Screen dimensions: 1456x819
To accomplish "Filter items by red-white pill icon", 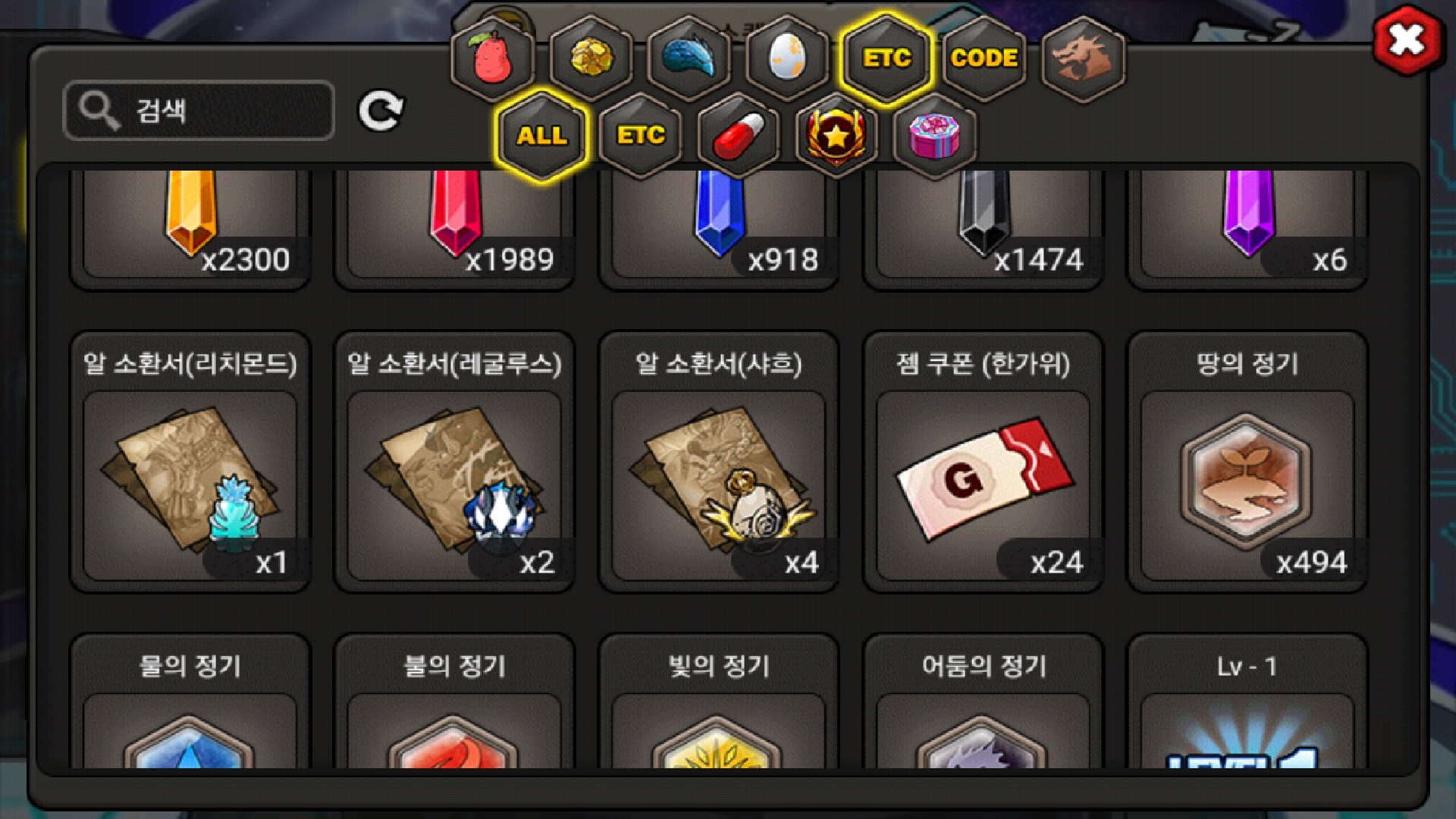I will [738, 136].
